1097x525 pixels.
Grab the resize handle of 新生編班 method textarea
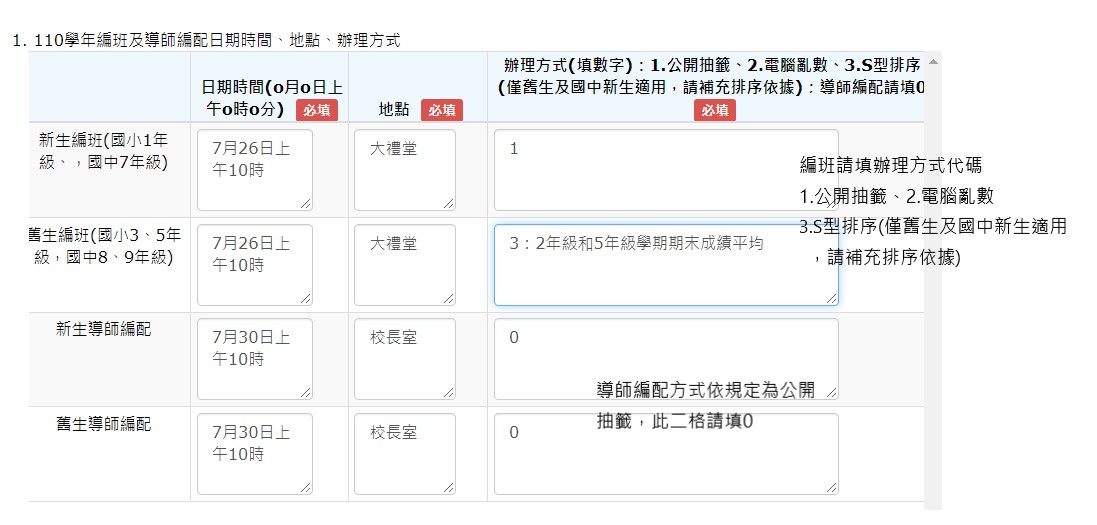tap(832, 204)
